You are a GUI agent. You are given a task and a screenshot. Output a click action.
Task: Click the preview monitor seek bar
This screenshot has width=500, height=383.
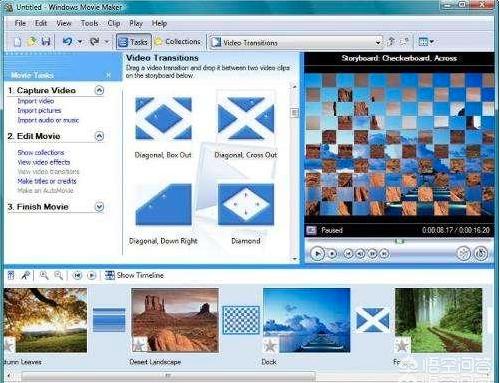[x=399, y=241]
